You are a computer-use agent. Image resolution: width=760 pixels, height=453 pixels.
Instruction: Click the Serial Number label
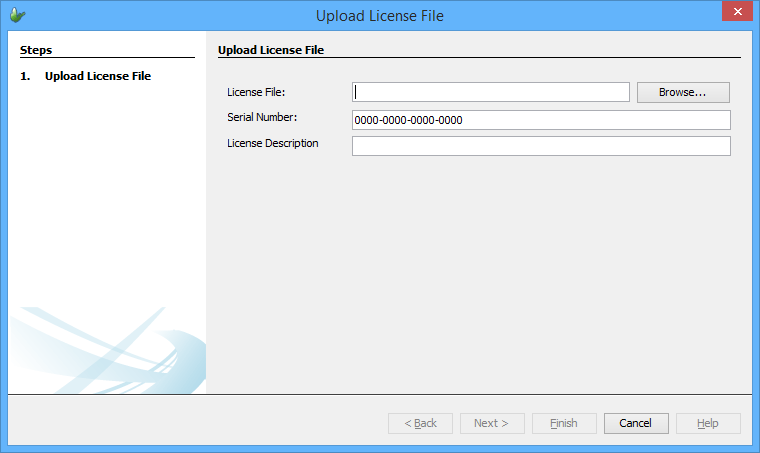262,118
